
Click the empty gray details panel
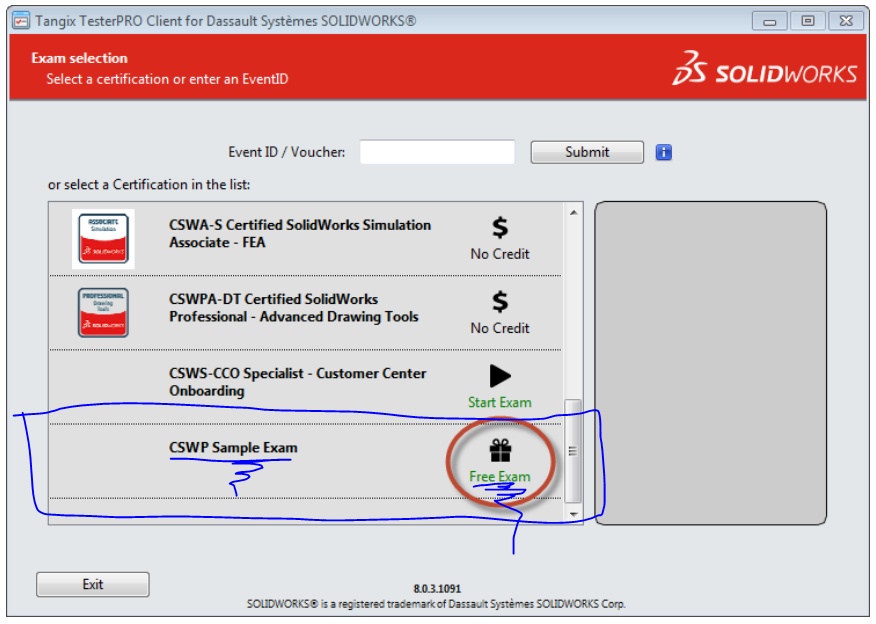pyautogui.click(x=711, y=363)
